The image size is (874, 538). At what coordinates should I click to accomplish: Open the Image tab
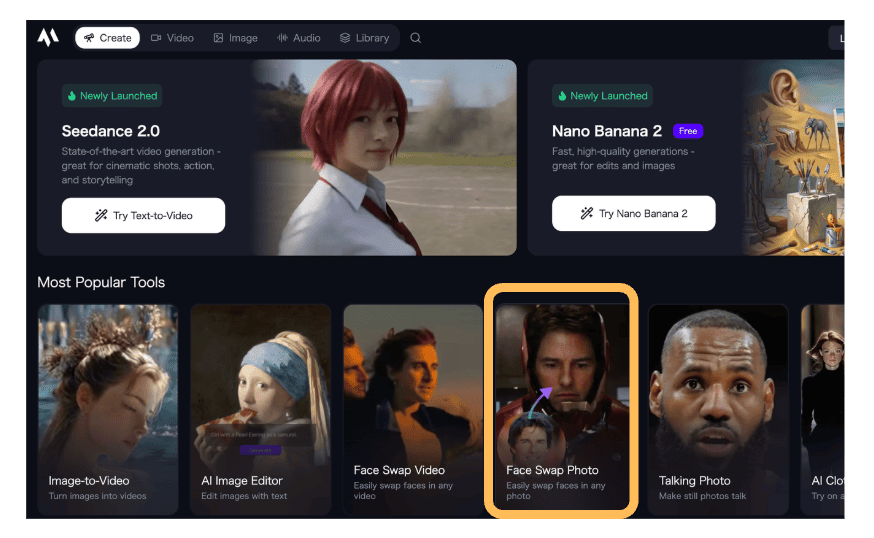click(x=235, y=38)
